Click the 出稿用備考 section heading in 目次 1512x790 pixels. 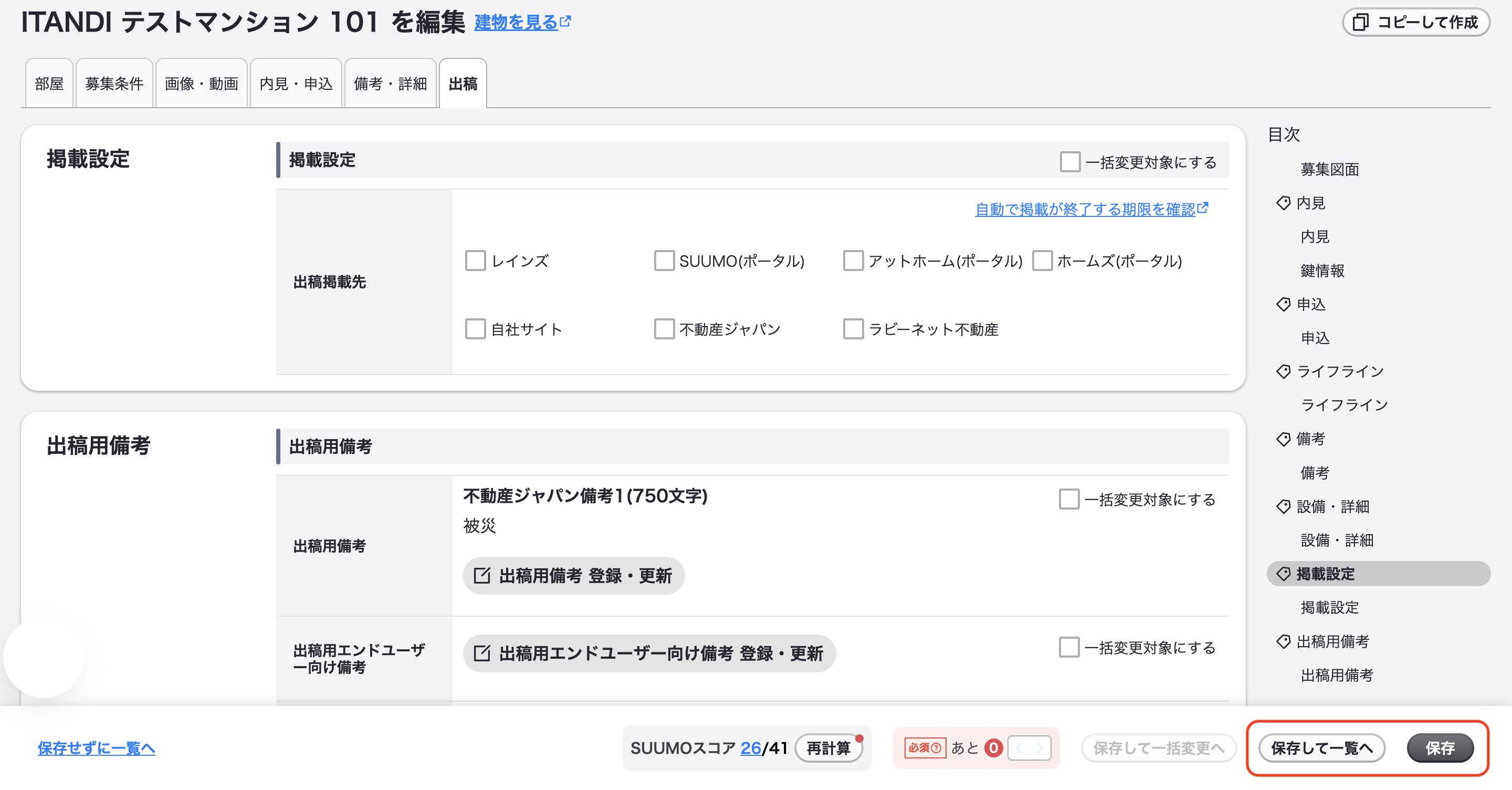point(1333,641)
